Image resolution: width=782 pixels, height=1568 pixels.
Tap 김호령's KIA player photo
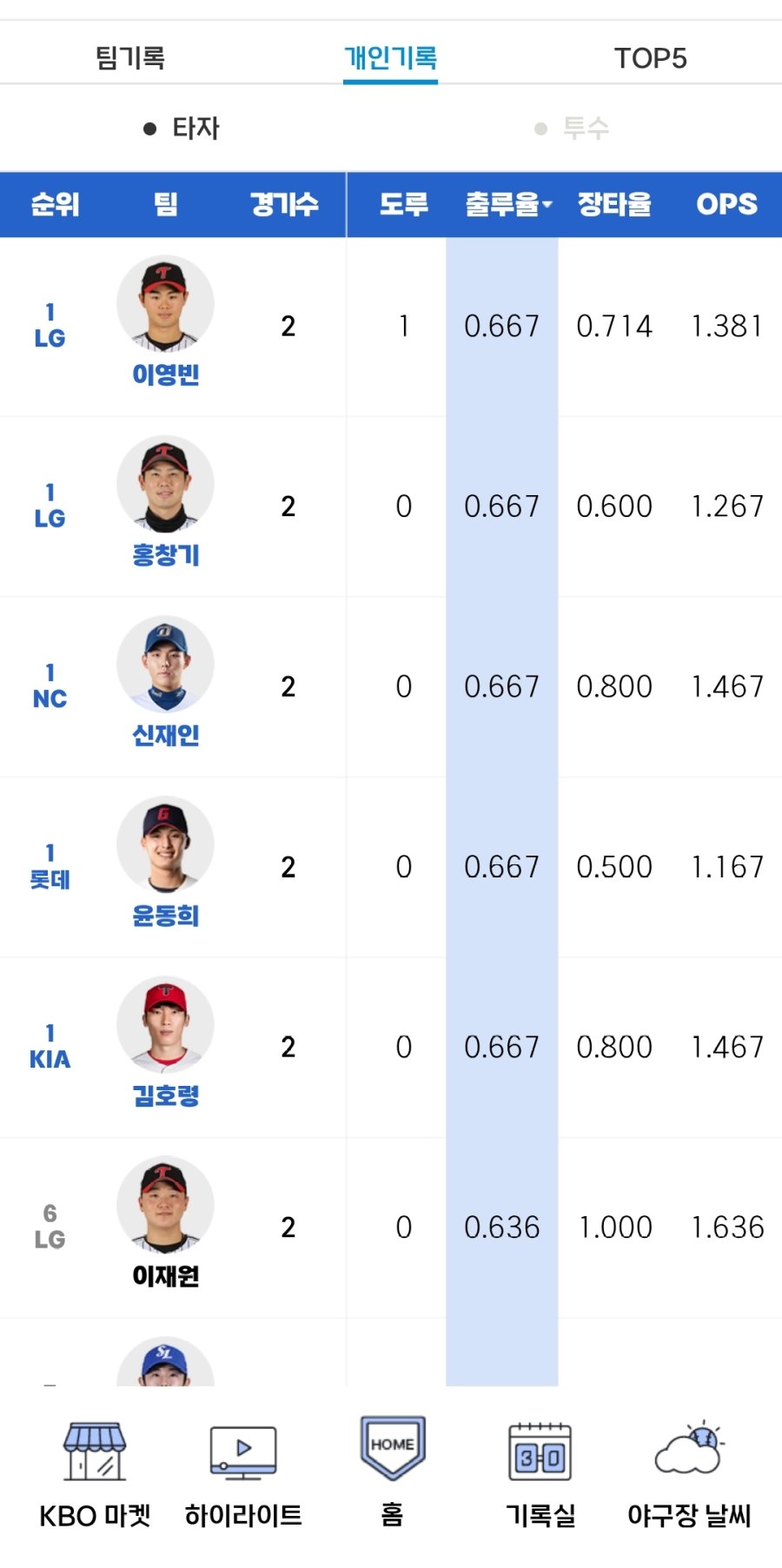(x=165, y=1025)
